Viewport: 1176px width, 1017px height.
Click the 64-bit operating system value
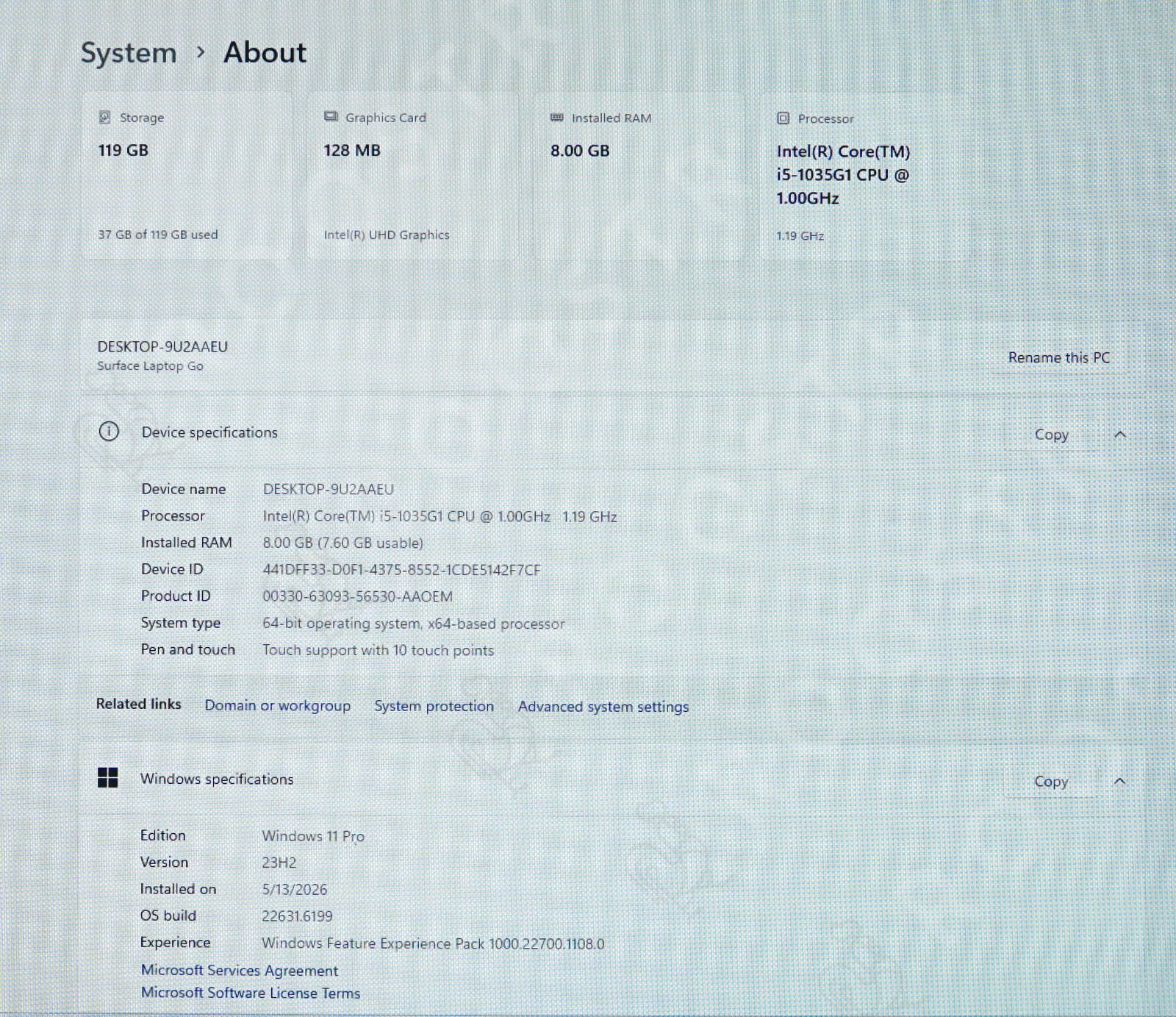pyautogui.click(x=413, y=624)
